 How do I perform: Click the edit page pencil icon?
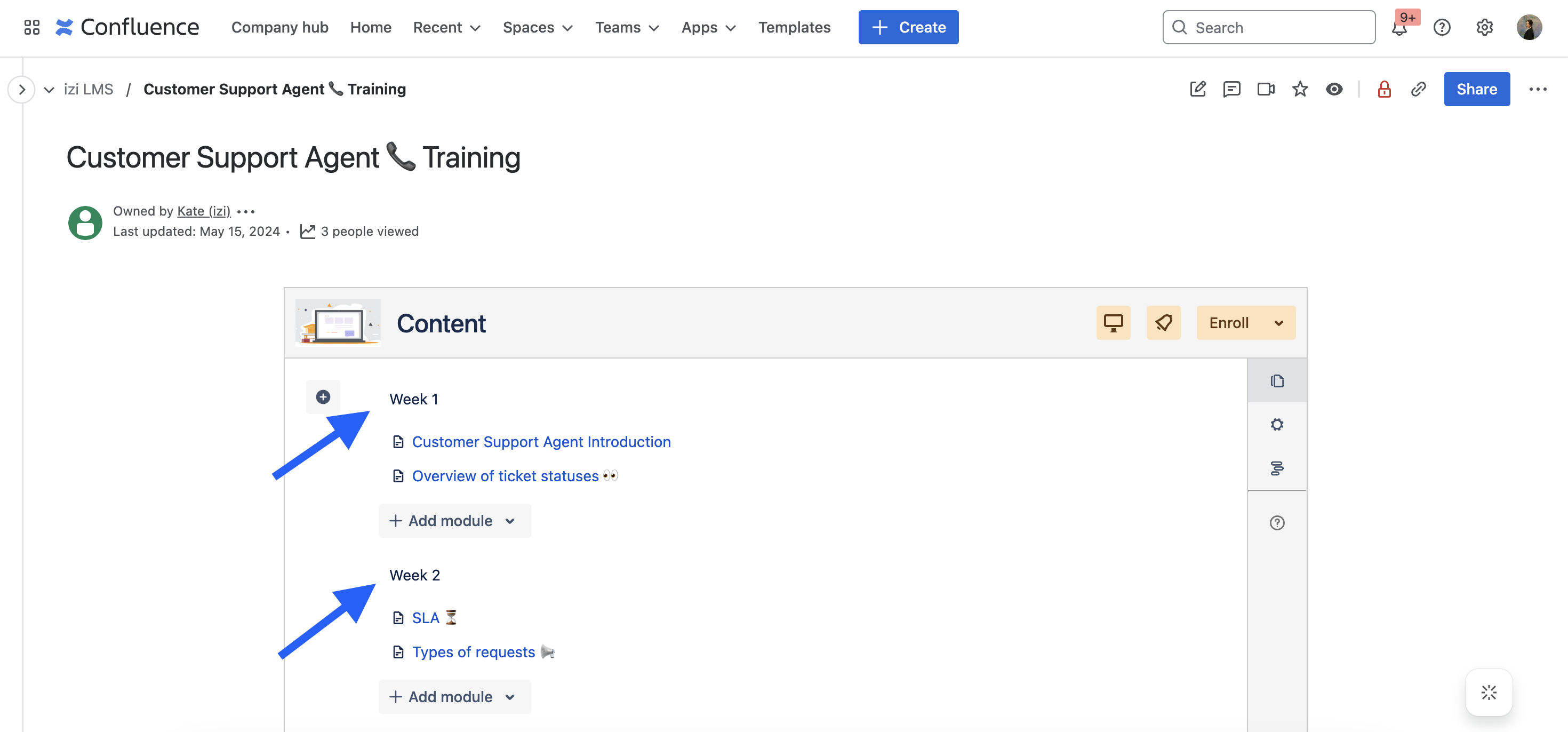tap(1197, 89)
